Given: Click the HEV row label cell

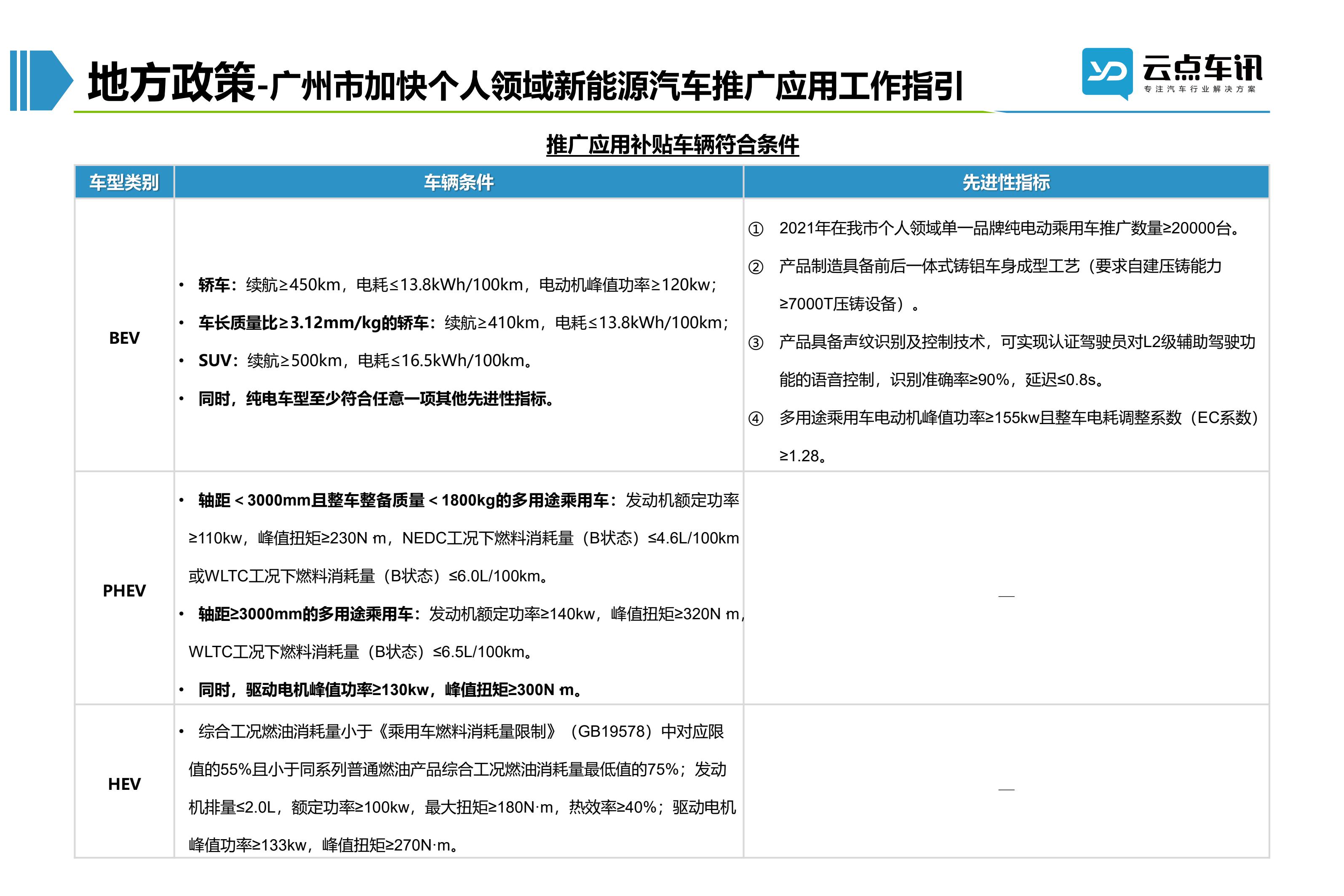Looking at the screenshot, I should [x=124, y=784].
